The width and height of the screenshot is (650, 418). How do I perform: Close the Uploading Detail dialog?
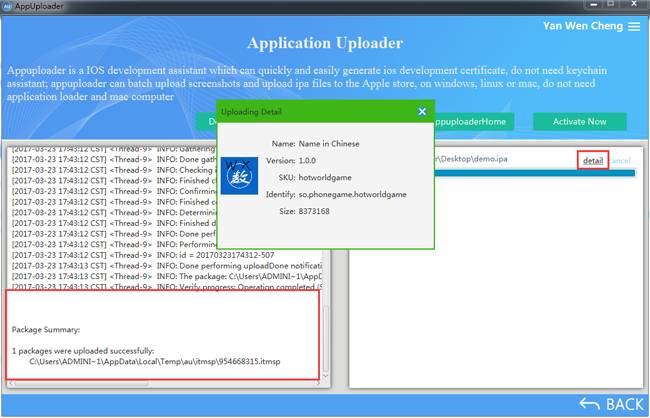(422, 112)
